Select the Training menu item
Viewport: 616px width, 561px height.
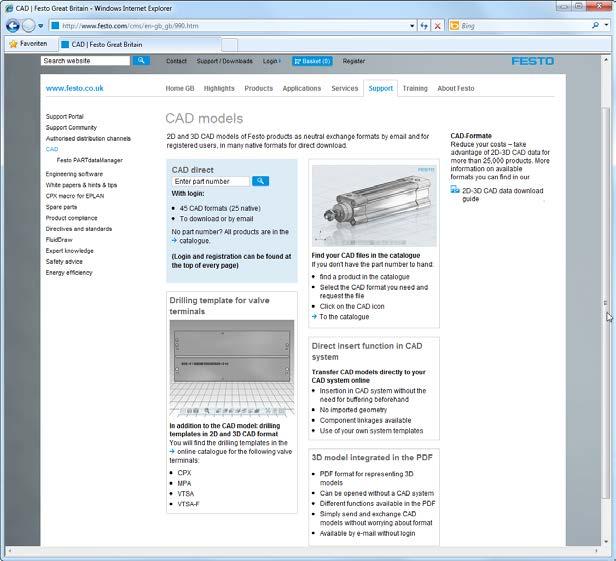tap(415, 88)
